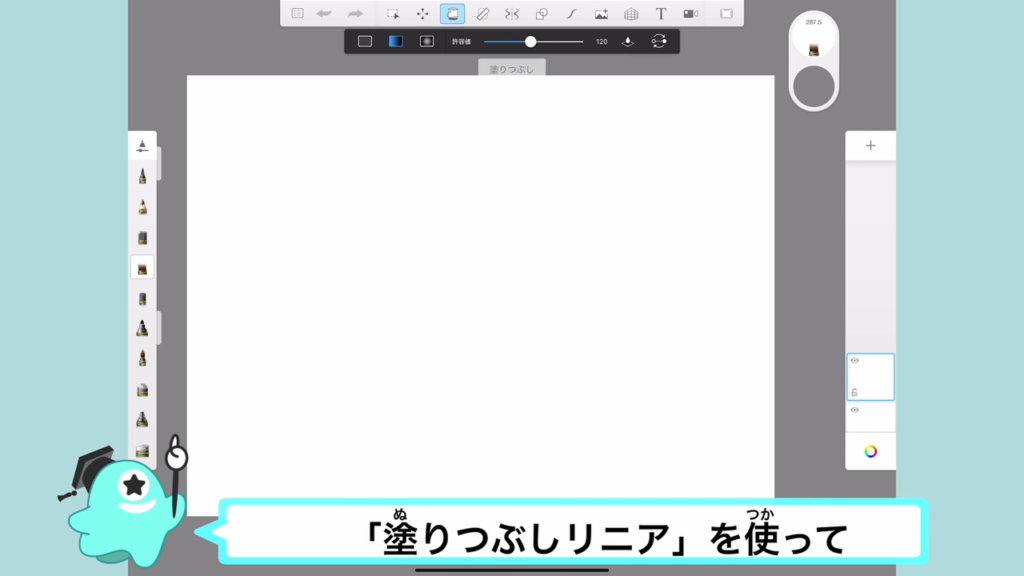
Task: Add a new layer with plus button
Action: point(870,146)
